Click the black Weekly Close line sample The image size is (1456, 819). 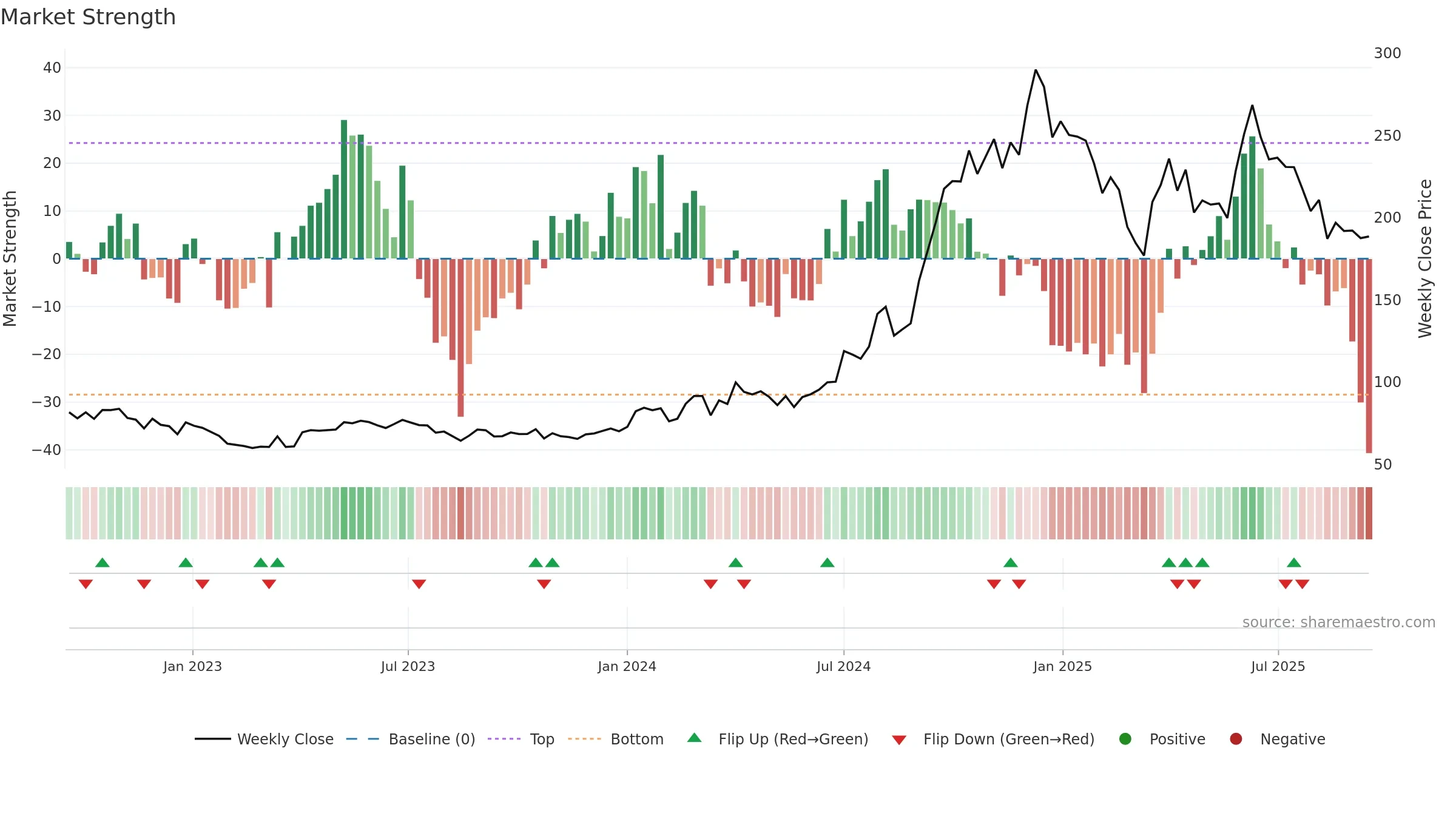(x=212, y=739)
